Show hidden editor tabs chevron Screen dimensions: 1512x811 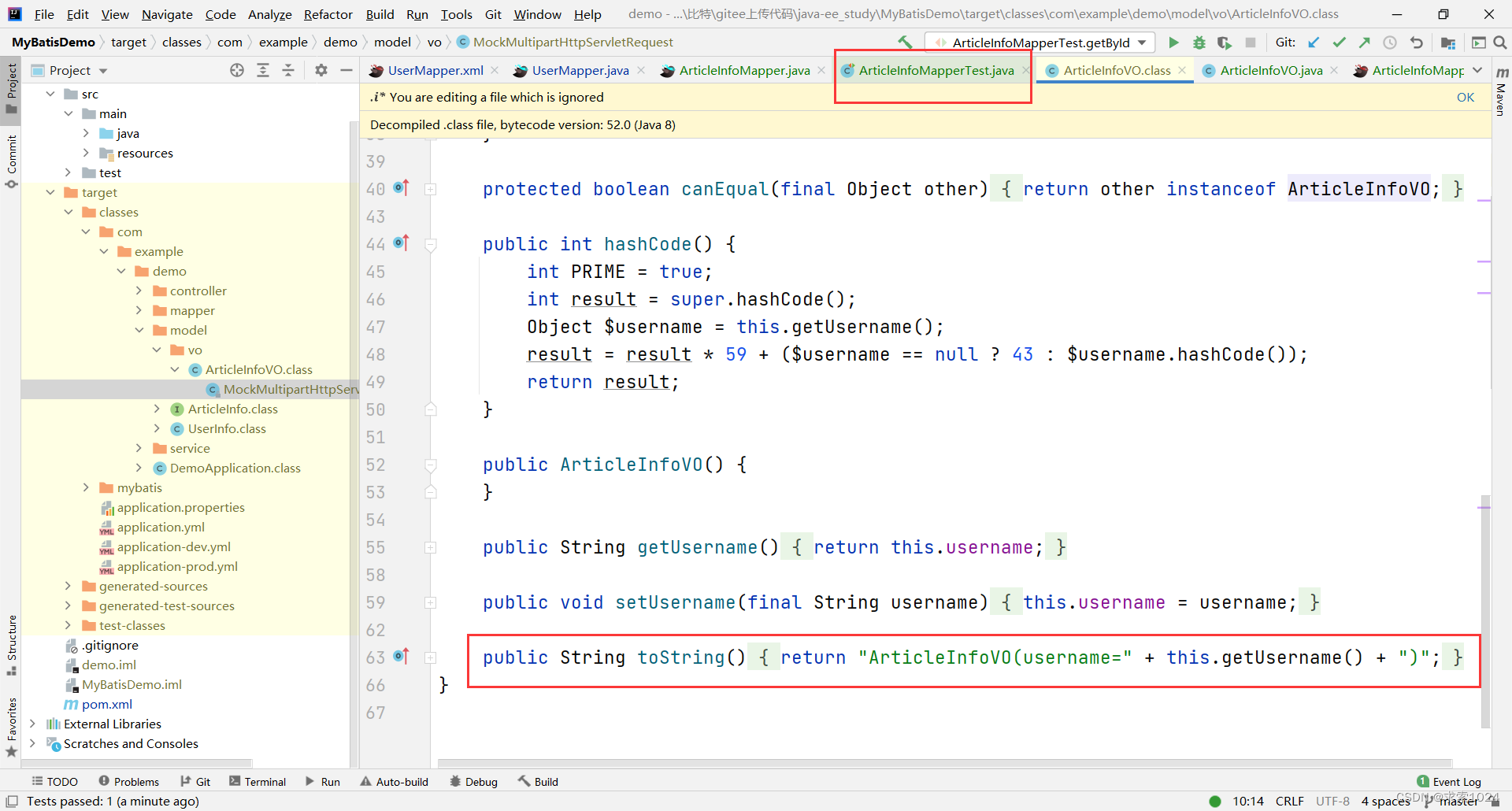(1477, 70)
